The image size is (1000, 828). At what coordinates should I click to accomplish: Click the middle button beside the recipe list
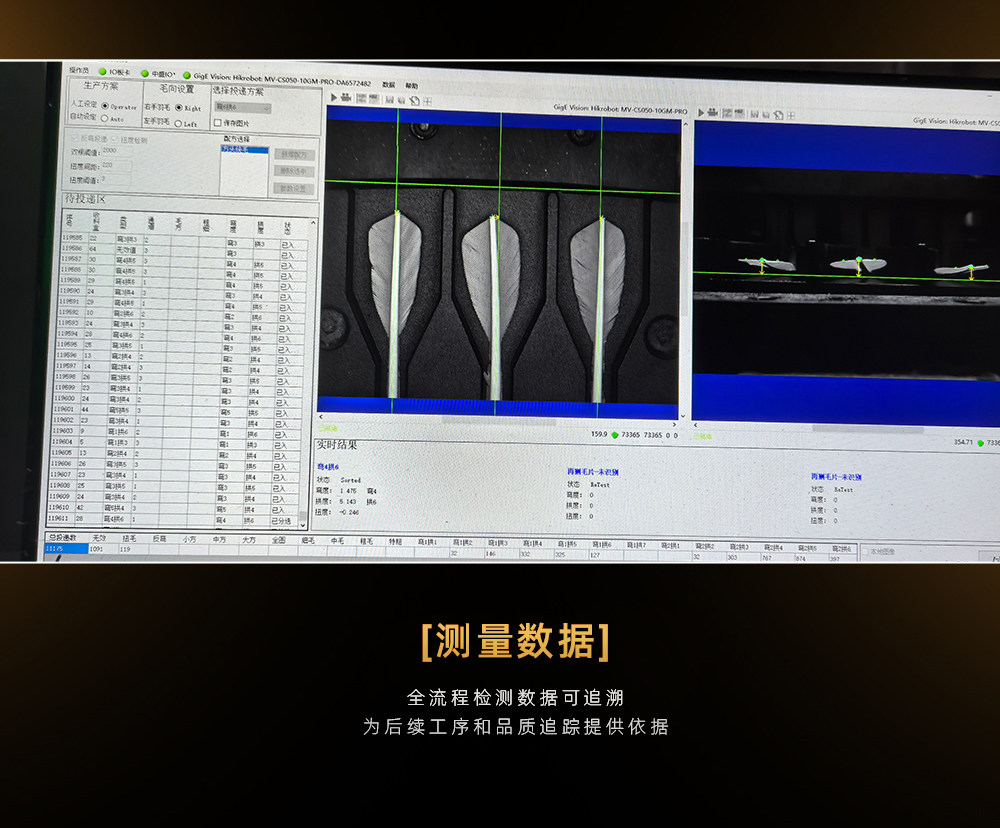293,171
